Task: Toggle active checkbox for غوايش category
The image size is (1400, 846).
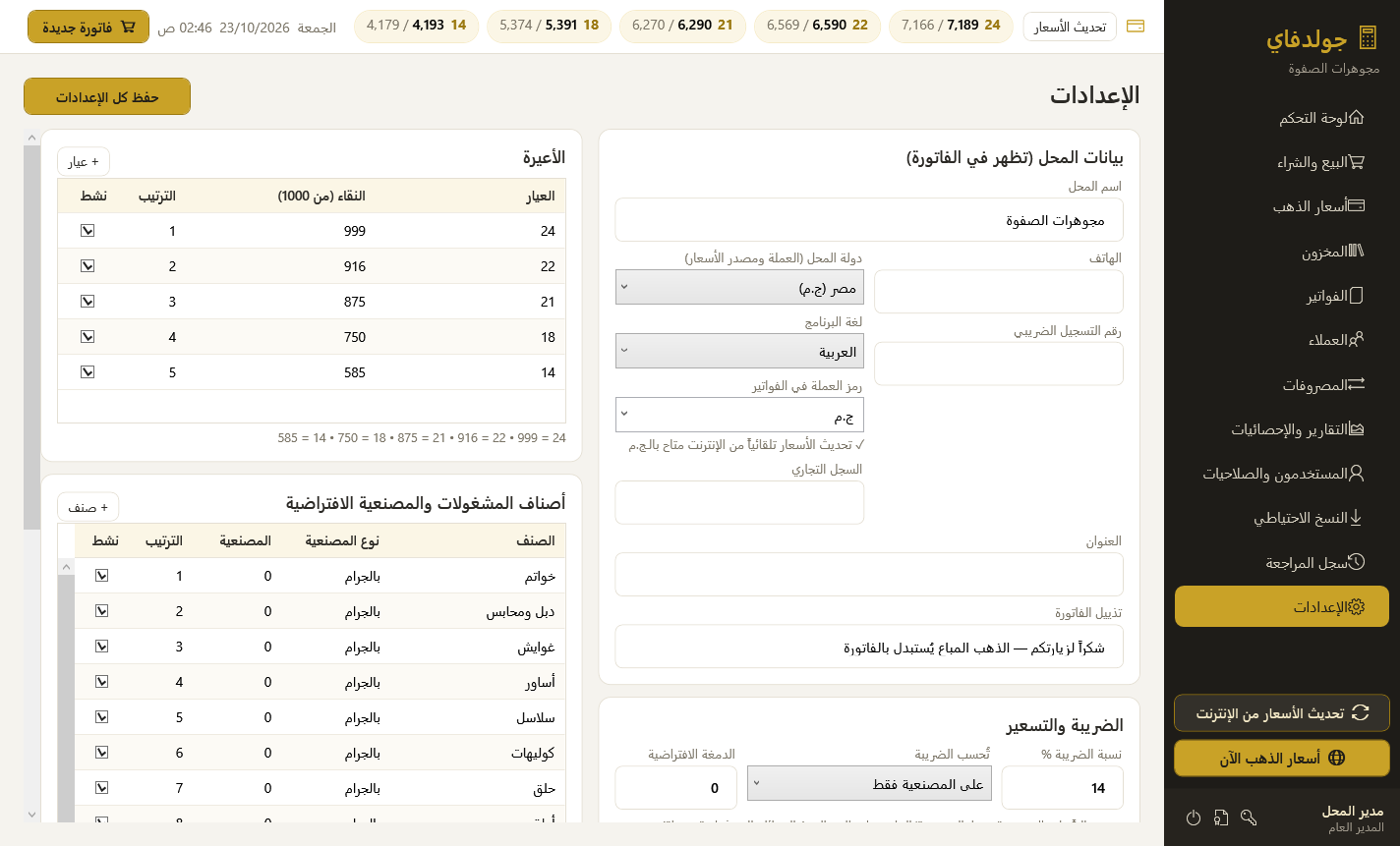Action: point(102,647)
